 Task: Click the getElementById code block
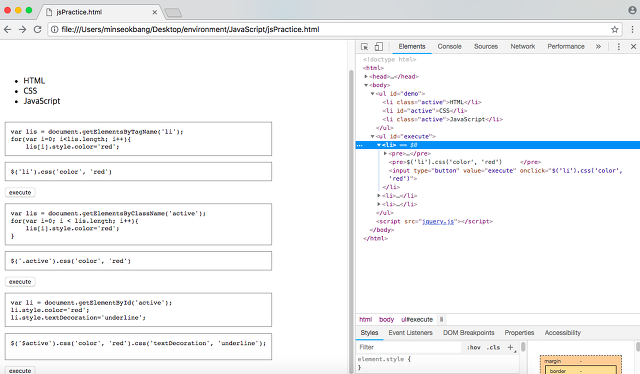[x=138, y=310]
